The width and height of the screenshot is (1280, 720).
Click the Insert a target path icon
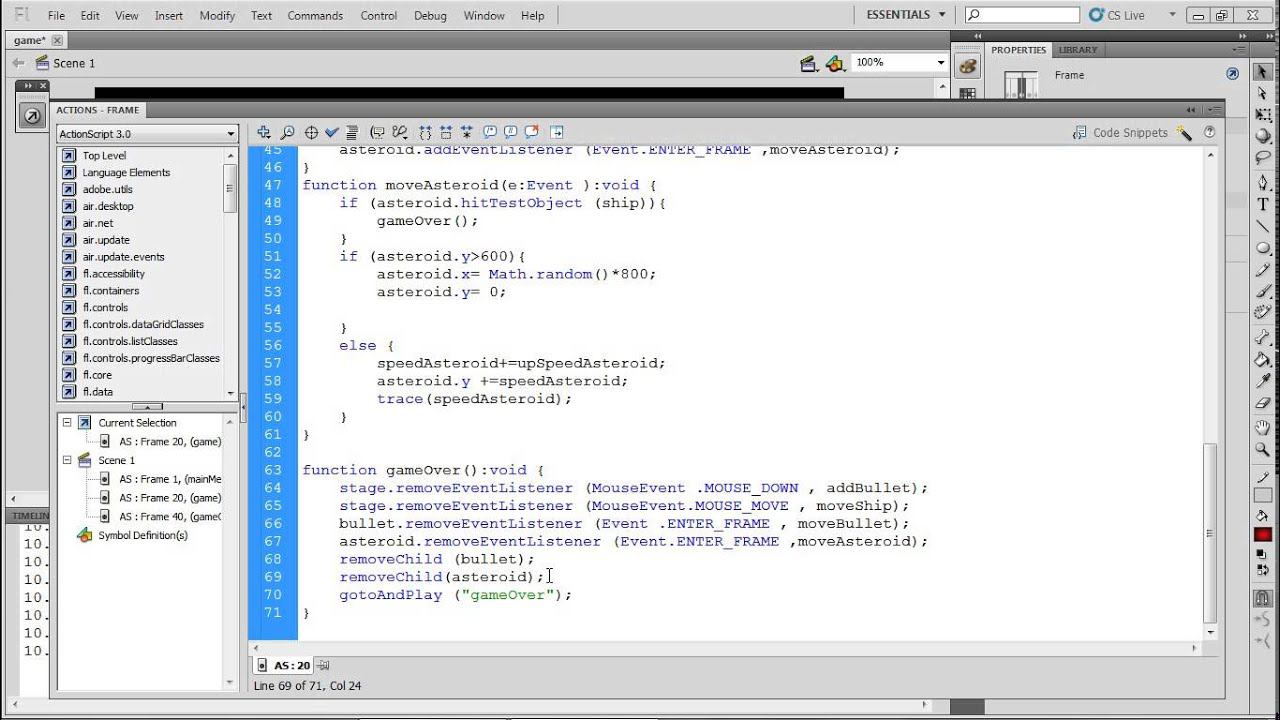click(x=311, y=132)
